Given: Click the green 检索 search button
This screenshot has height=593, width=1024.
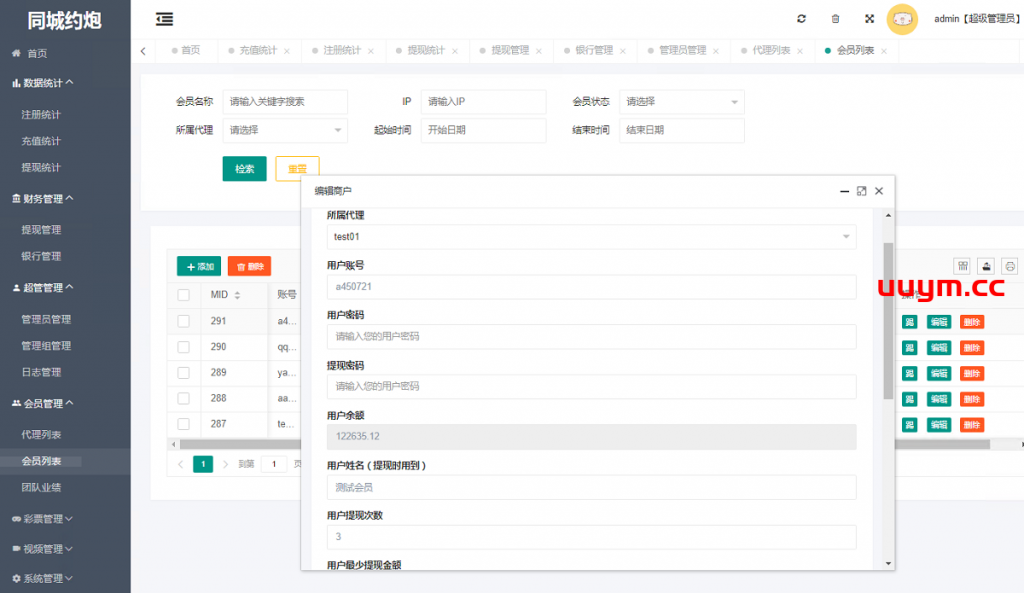Looking at the screenshot, I should (244, 169).
